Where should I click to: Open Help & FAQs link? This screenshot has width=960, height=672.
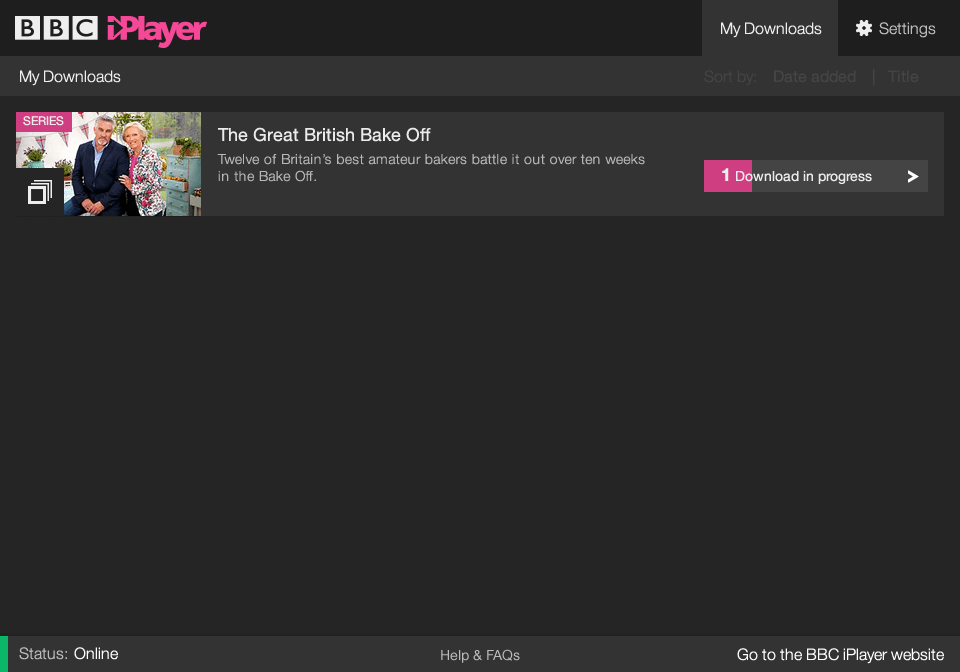point(480,655)
